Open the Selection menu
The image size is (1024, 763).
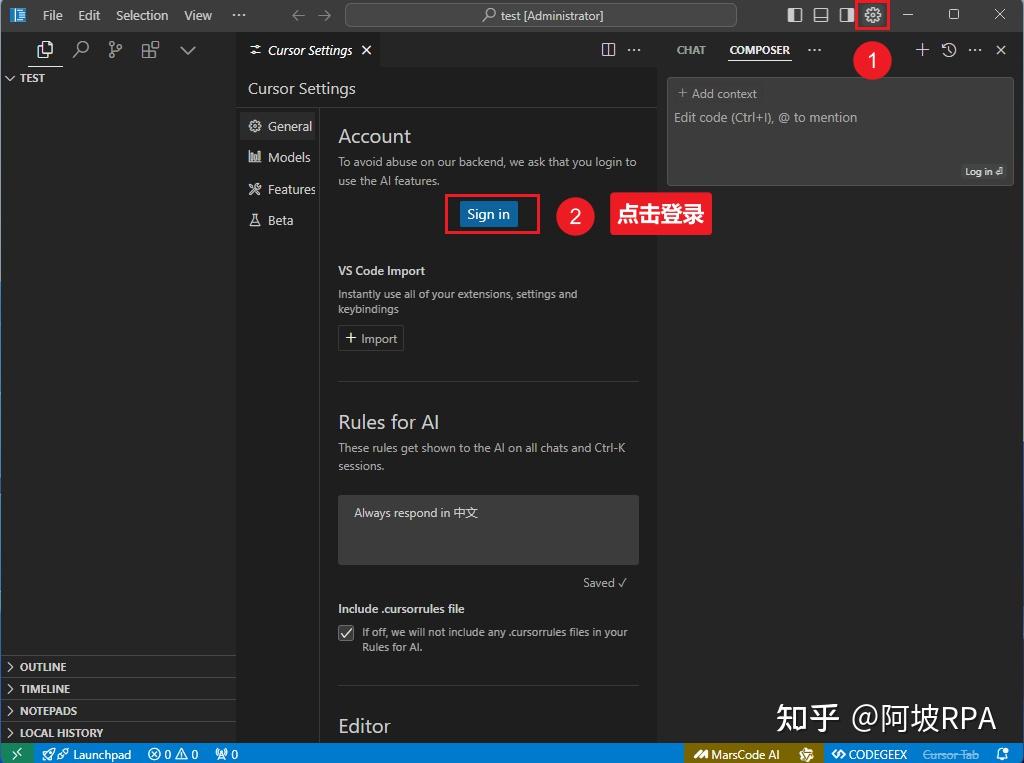click(141, 15)
